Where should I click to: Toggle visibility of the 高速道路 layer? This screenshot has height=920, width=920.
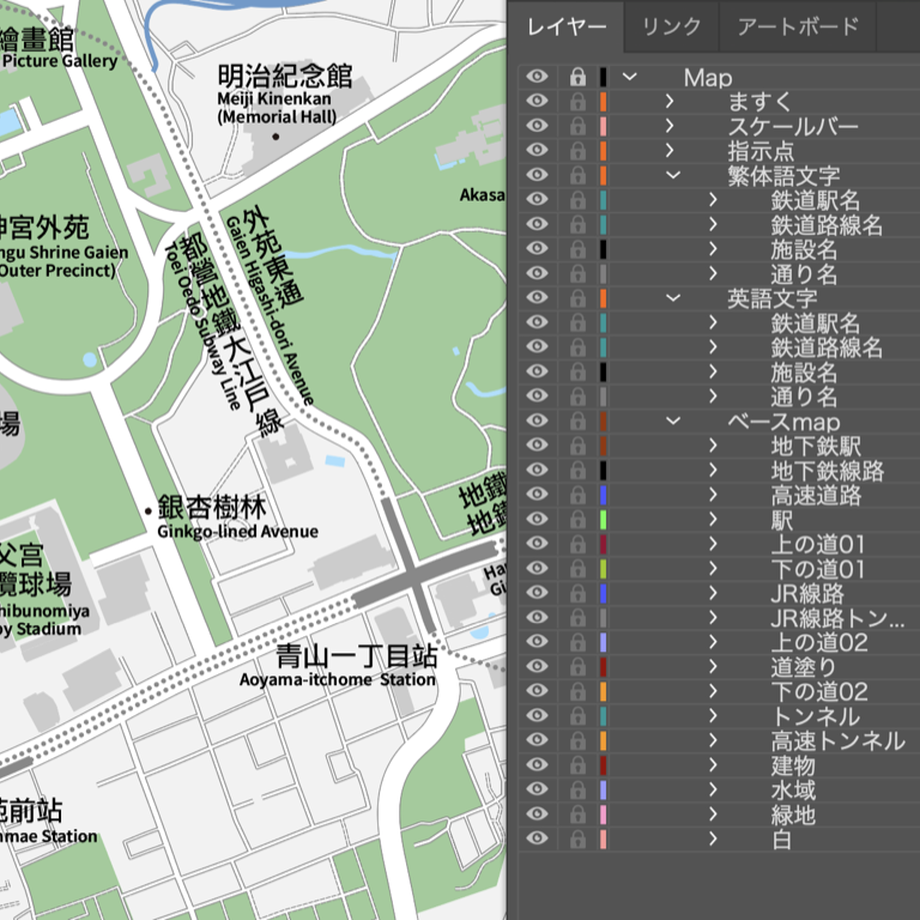click(x=537, y=495)
